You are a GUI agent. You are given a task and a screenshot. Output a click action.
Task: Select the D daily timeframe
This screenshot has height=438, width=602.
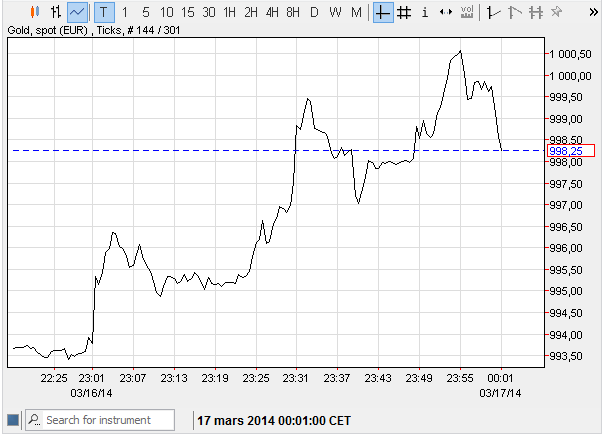pyautogui.click(x=314, y=12)
